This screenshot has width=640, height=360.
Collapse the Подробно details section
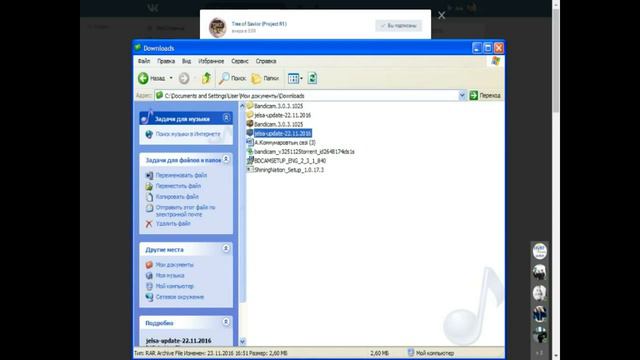click(x=226, y=322)
